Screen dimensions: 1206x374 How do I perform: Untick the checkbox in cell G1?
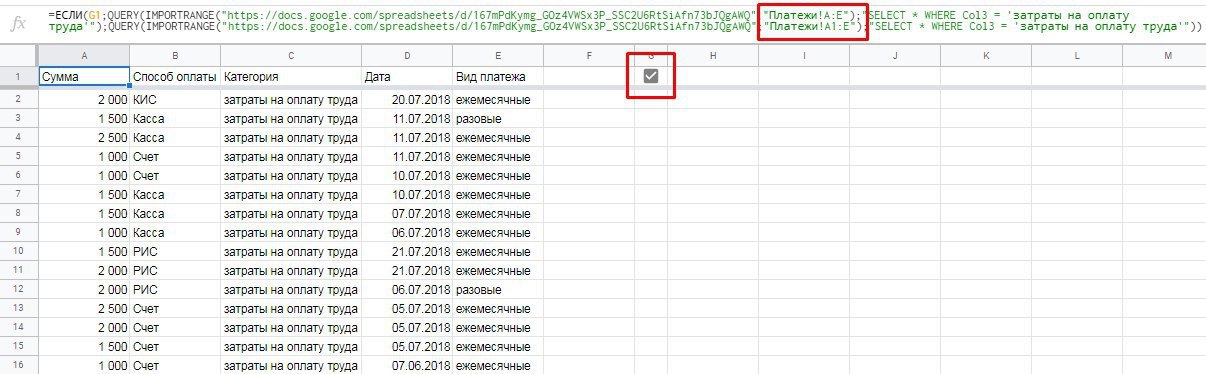(651, 76)
